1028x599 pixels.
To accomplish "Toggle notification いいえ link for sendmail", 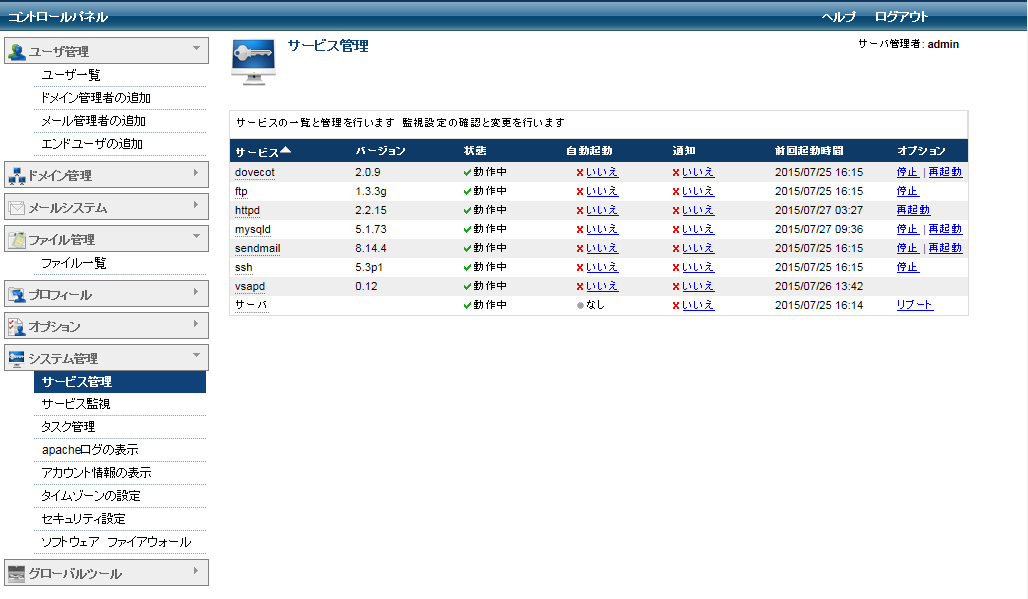I will [x=698, y=248].
